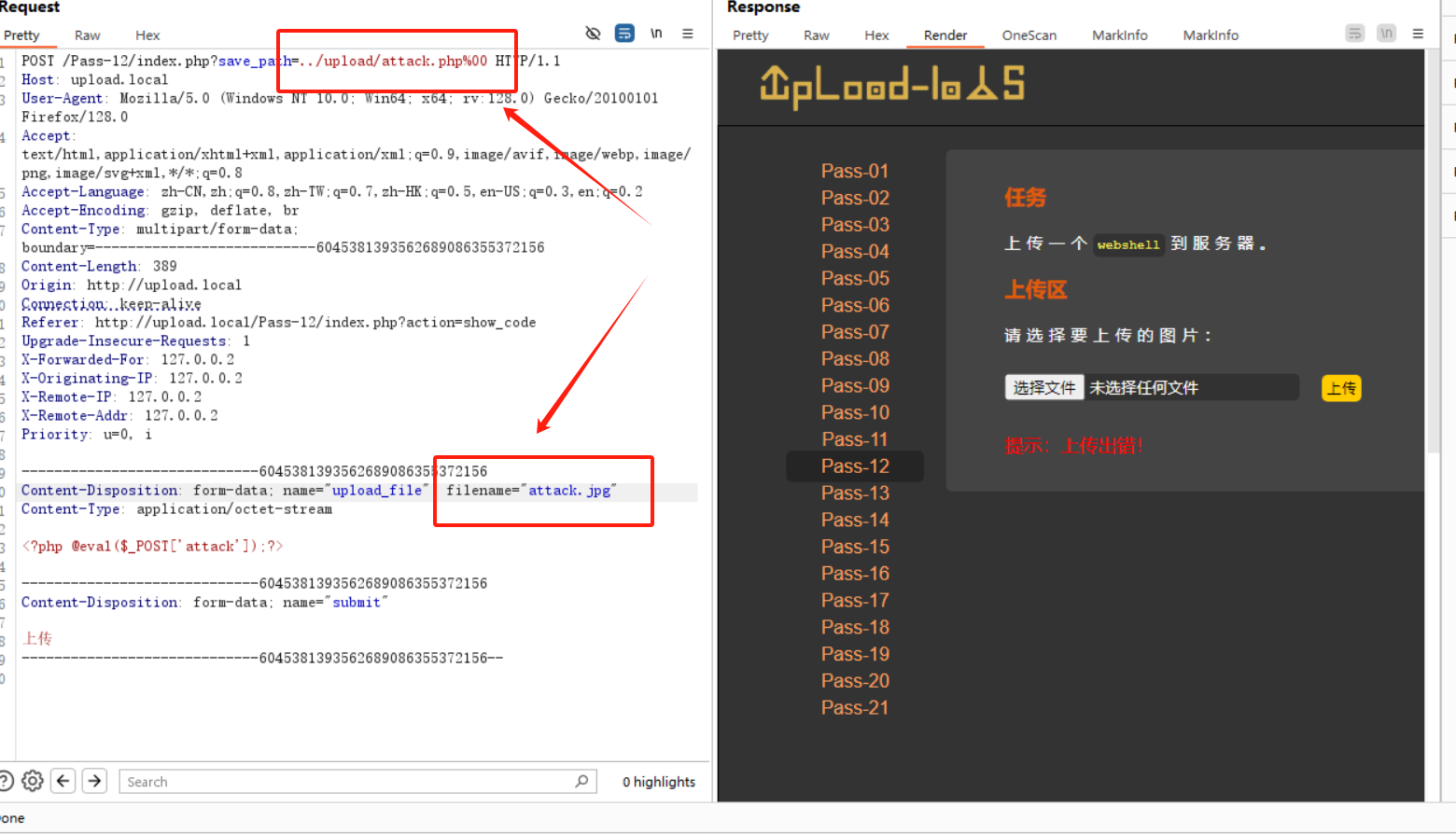Screen dimensions: 1456x834
Task: Toggle show newline characters icon in Response
Action: (1387, 34)
